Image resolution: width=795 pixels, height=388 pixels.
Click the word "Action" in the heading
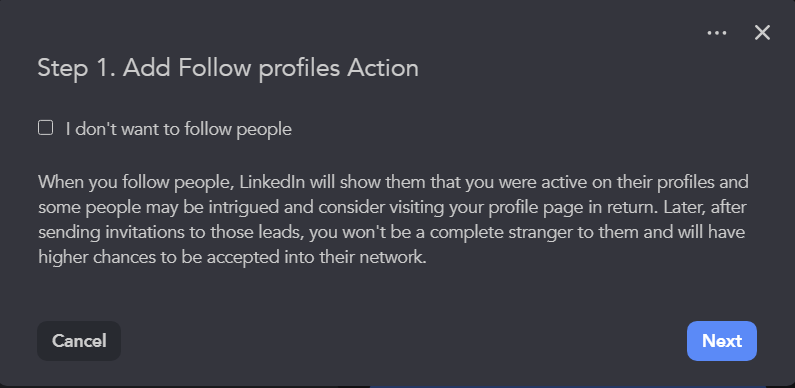[383, 68]
